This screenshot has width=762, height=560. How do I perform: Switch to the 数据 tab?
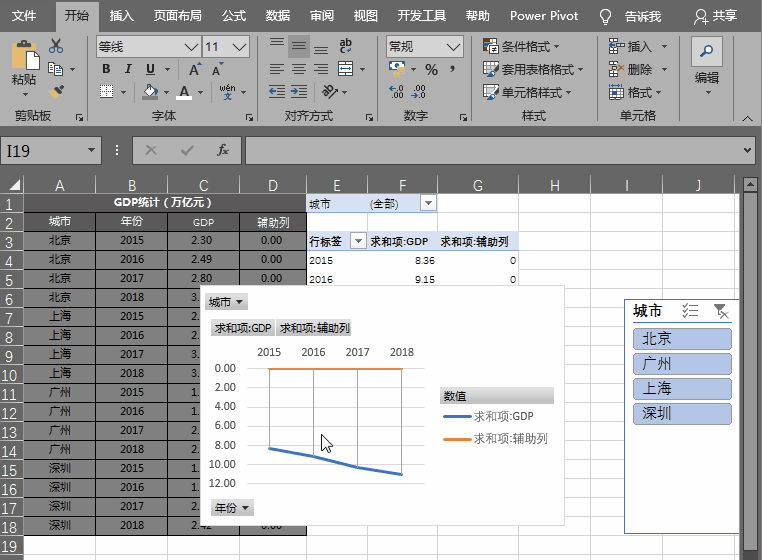pyautogui.click(x=277, y=16)
